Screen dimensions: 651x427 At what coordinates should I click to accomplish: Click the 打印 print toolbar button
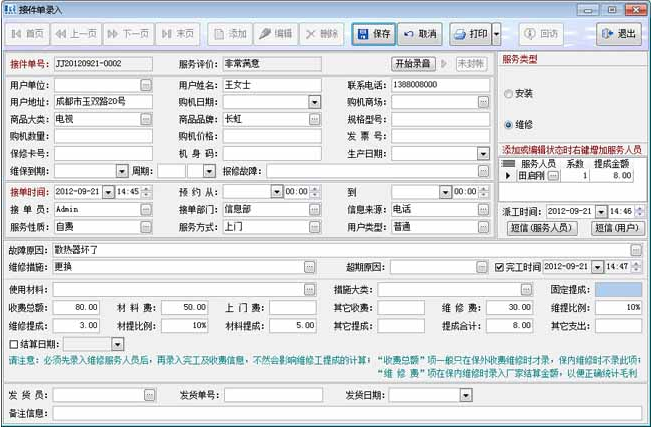point(471,34)
